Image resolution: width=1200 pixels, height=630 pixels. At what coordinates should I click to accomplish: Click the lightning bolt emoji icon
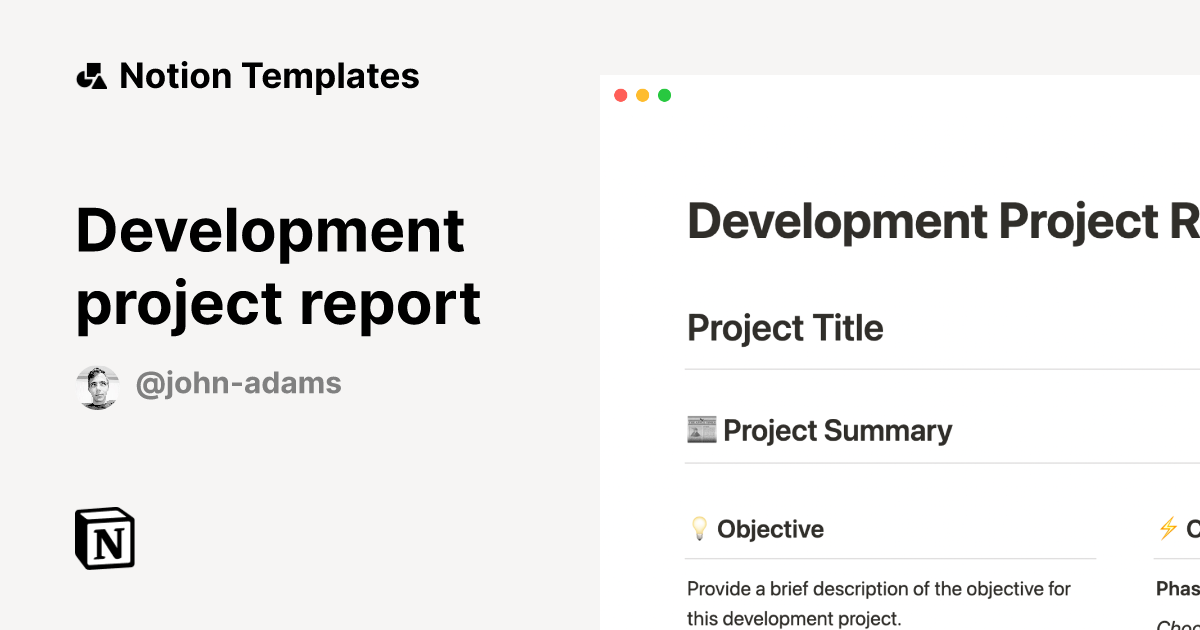coord(1166,529)
